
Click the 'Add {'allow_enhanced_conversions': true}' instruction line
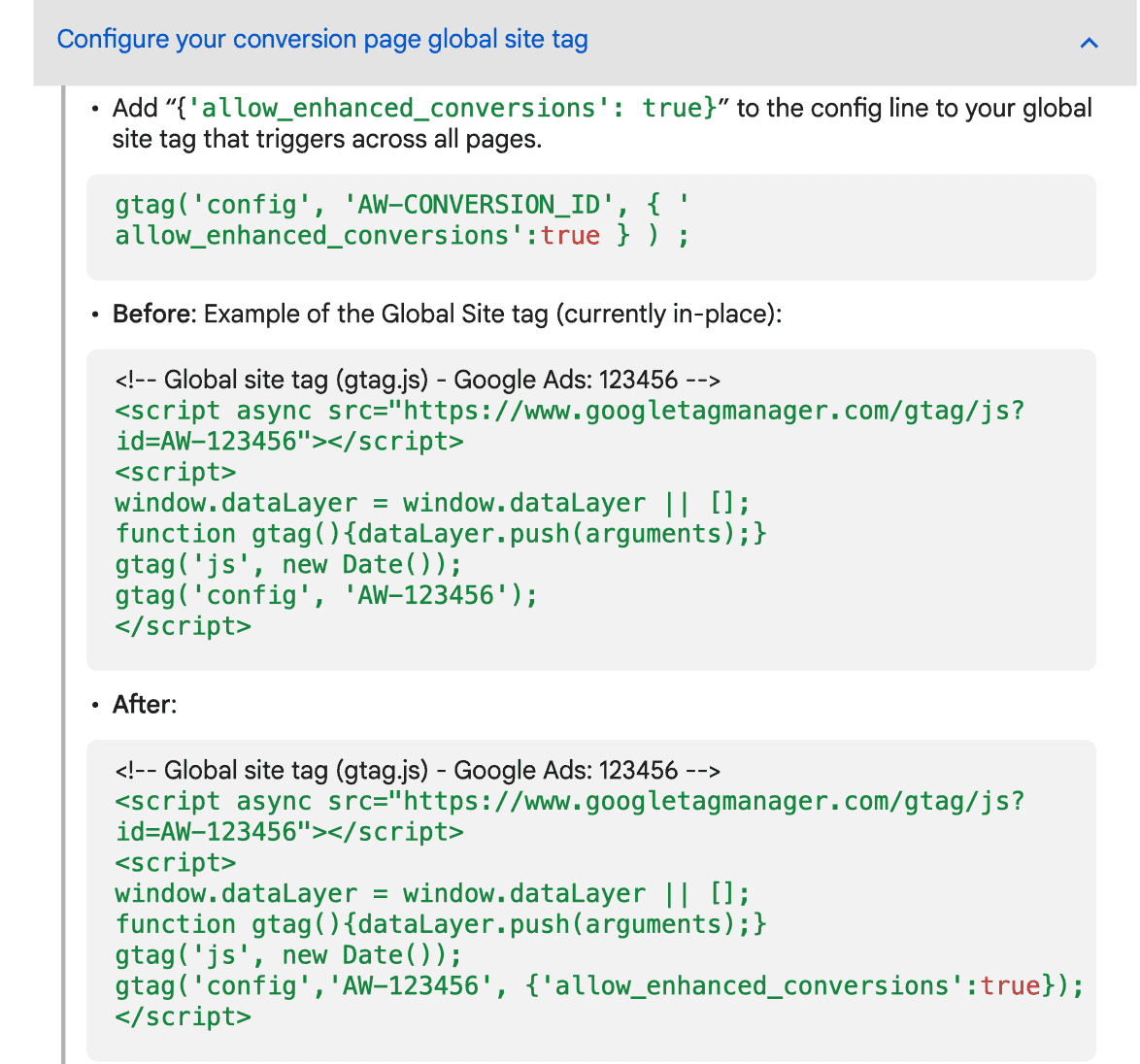[x=602, y=109]
